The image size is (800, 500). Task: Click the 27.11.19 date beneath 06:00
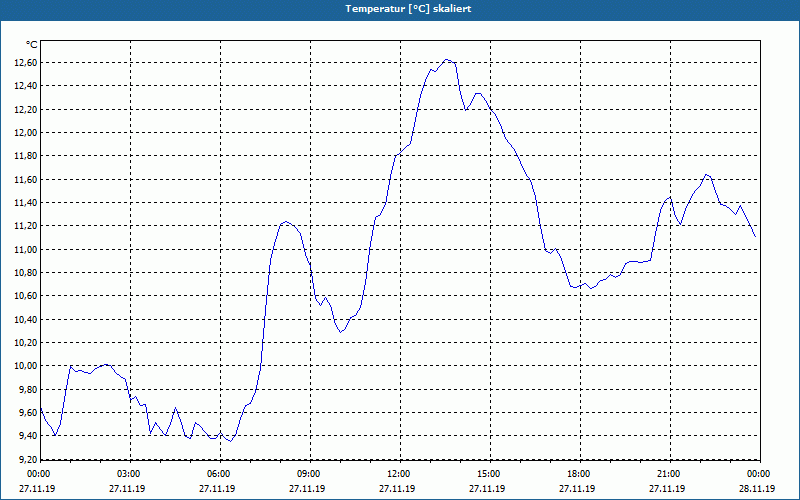click(217, 488)
